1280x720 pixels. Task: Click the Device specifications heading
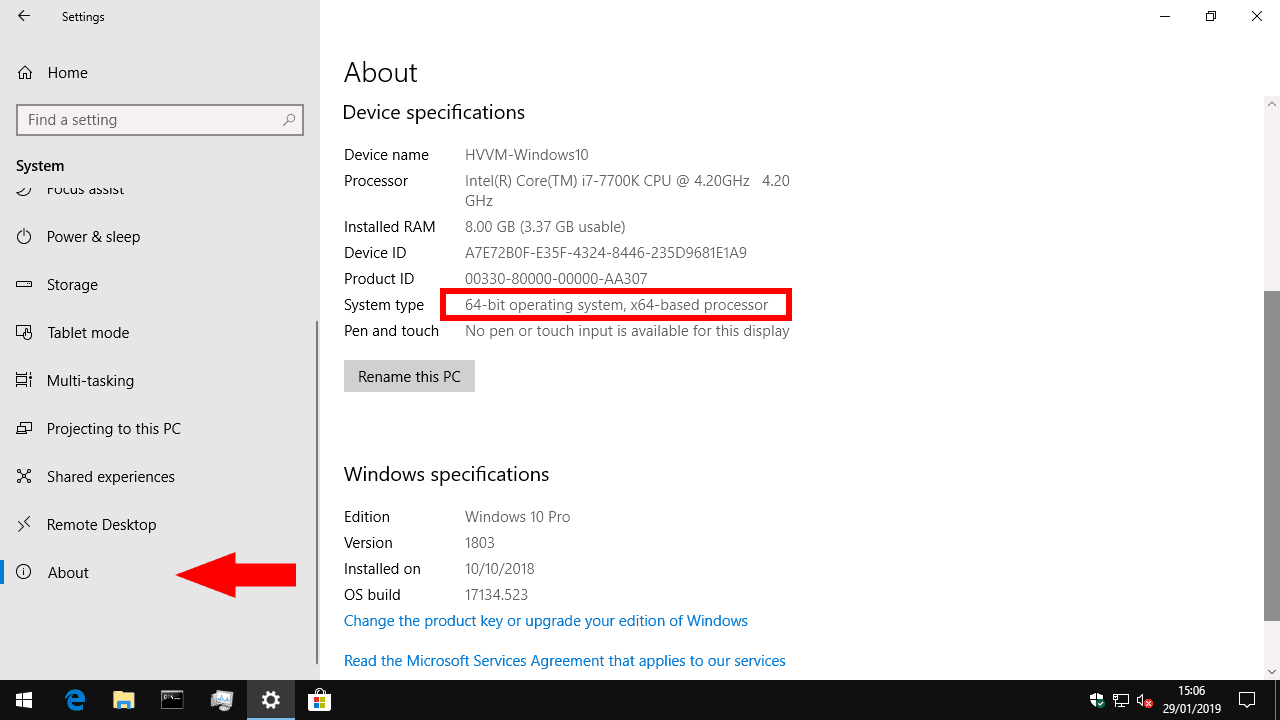pos(433,112)
